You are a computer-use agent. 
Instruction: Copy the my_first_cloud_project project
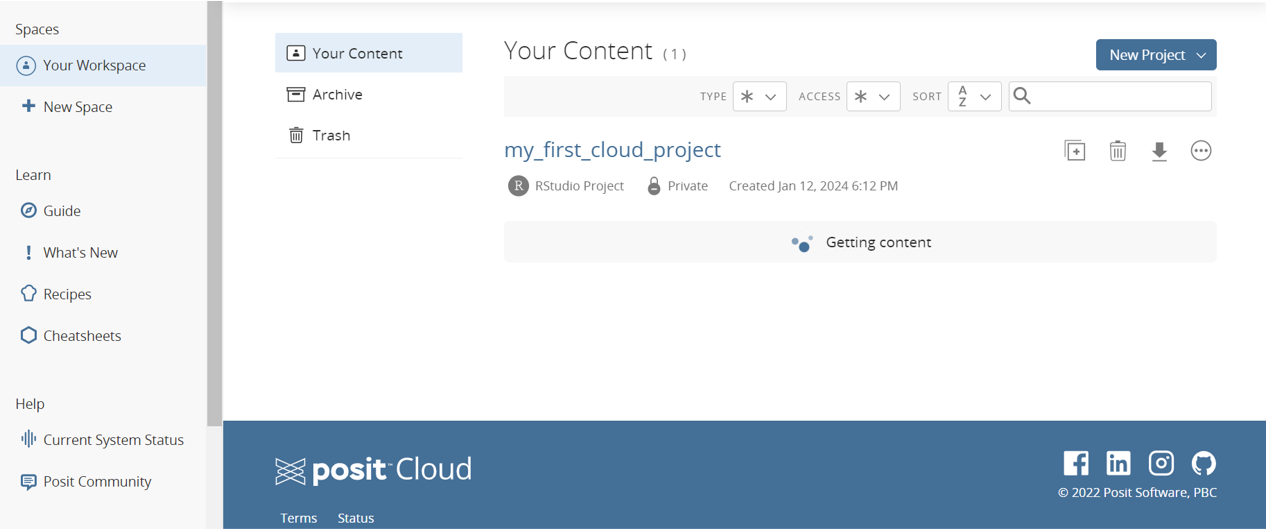[x=1075, y=151]
